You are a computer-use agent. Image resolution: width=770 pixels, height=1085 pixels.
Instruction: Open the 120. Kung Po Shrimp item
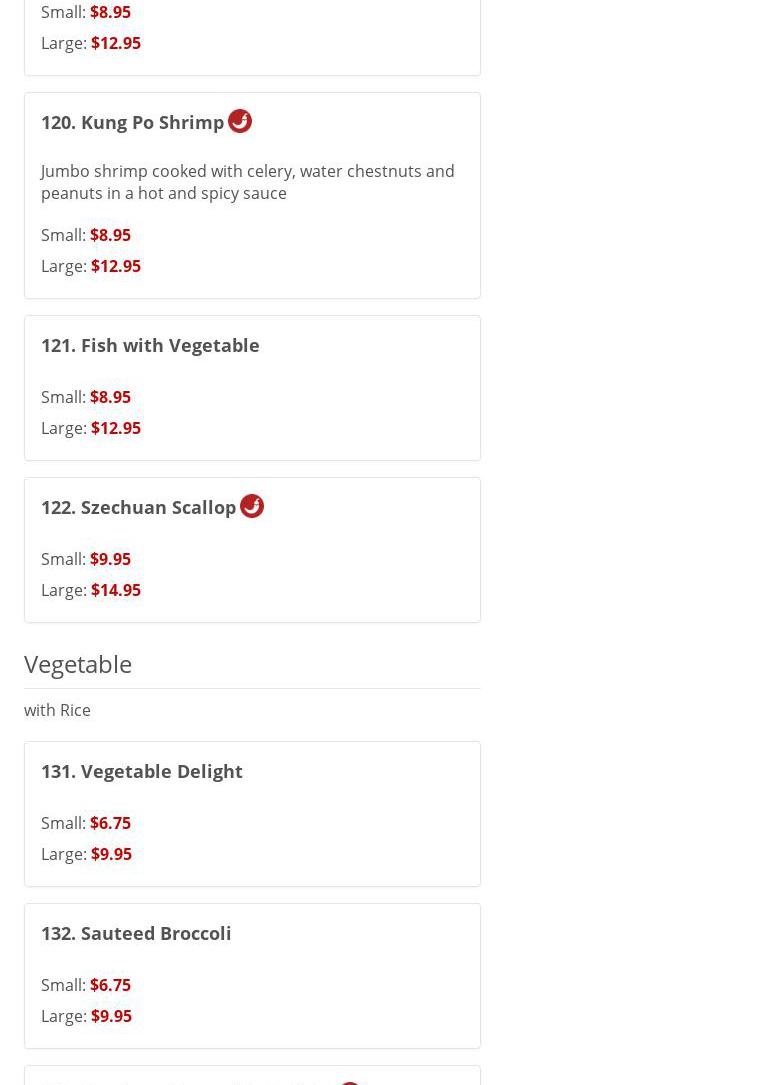(132, 122)
